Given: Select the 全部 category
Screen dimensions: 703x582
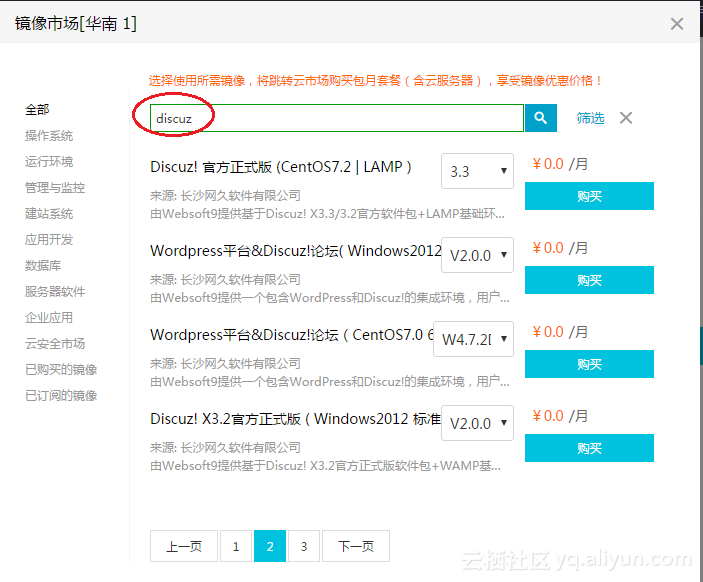Looking at the screenshot, I should (x=37, y=109).
